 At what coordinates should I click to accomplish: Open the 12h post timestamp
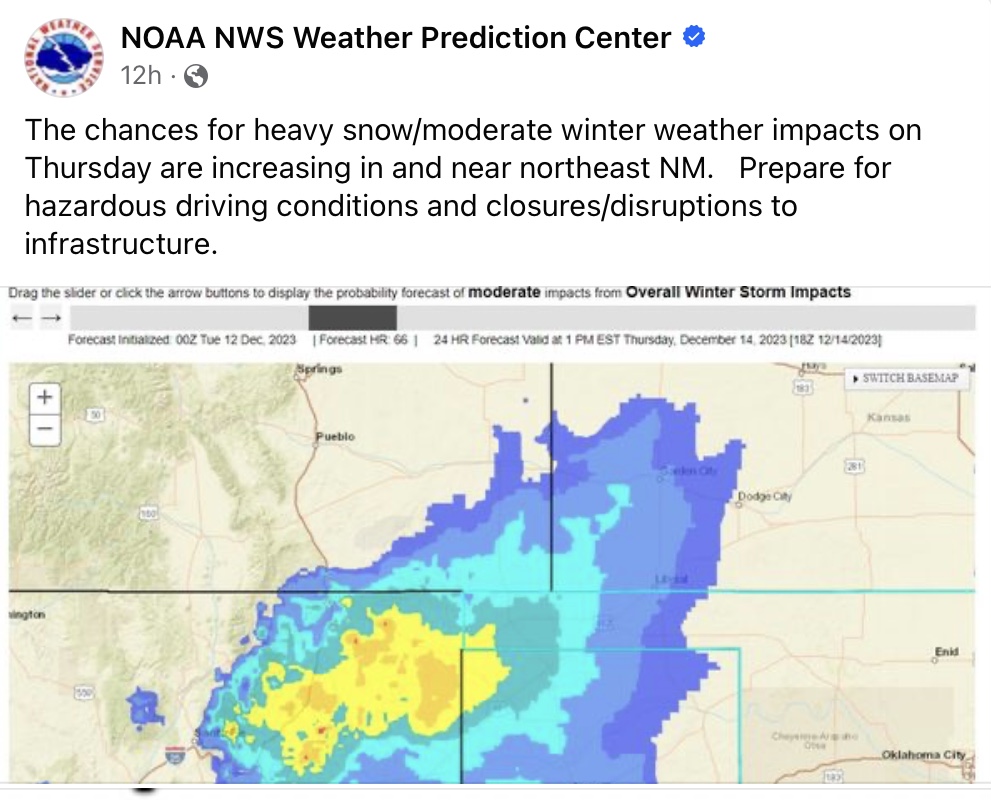coord(141,76)
